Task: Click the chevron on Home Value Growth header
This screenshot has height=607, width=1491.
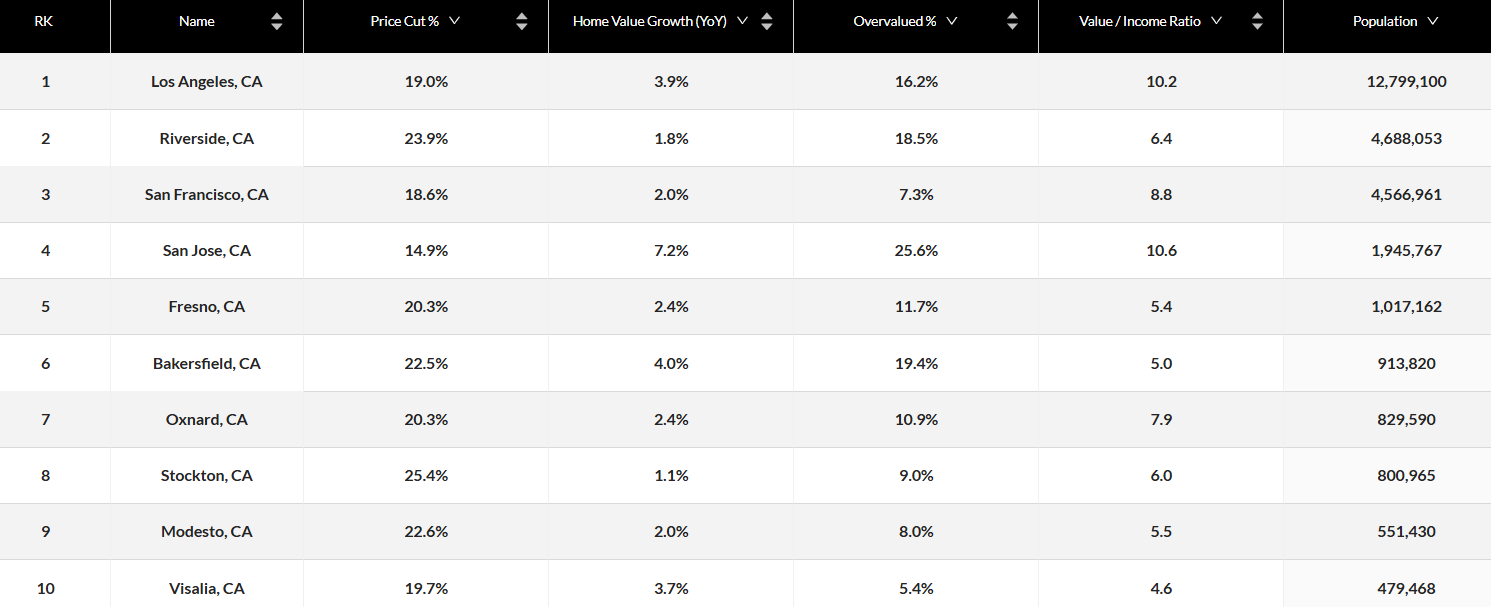Action: coord(742,19)
